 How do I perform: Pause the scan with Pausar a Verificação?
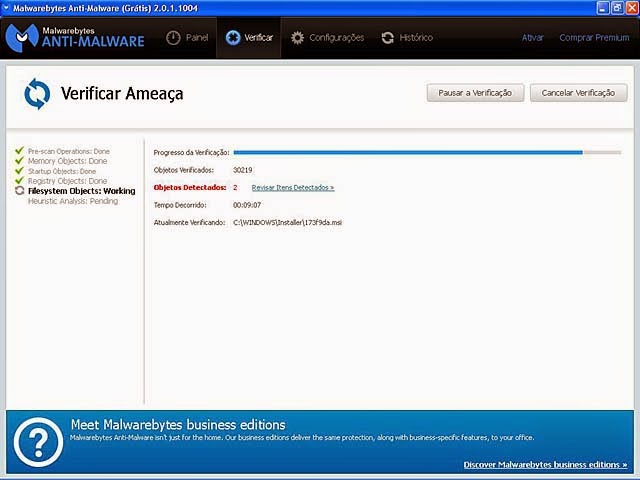tap(475, 93)
